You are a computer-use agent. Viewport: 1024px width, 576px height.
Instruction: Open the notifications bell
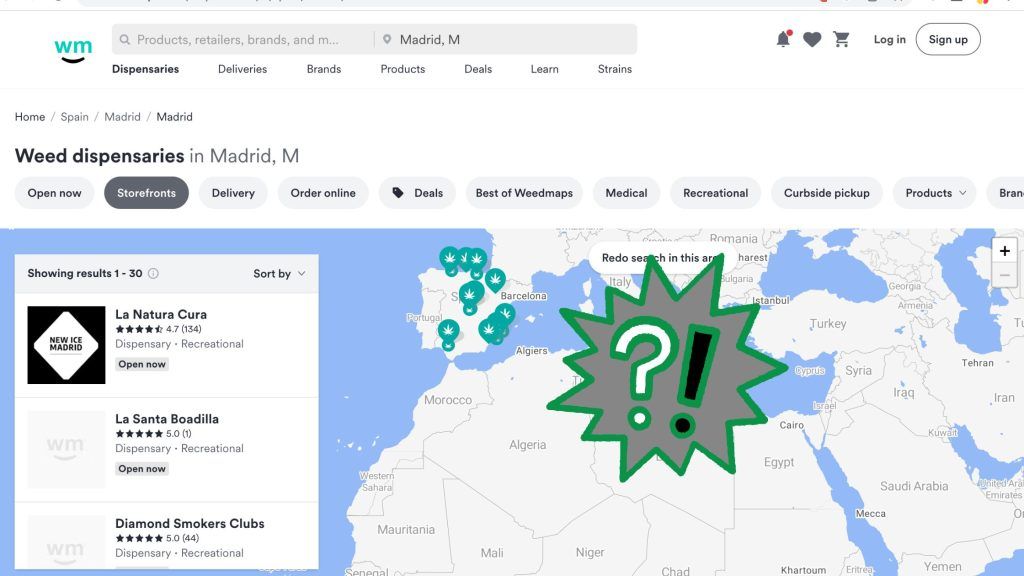783,39
